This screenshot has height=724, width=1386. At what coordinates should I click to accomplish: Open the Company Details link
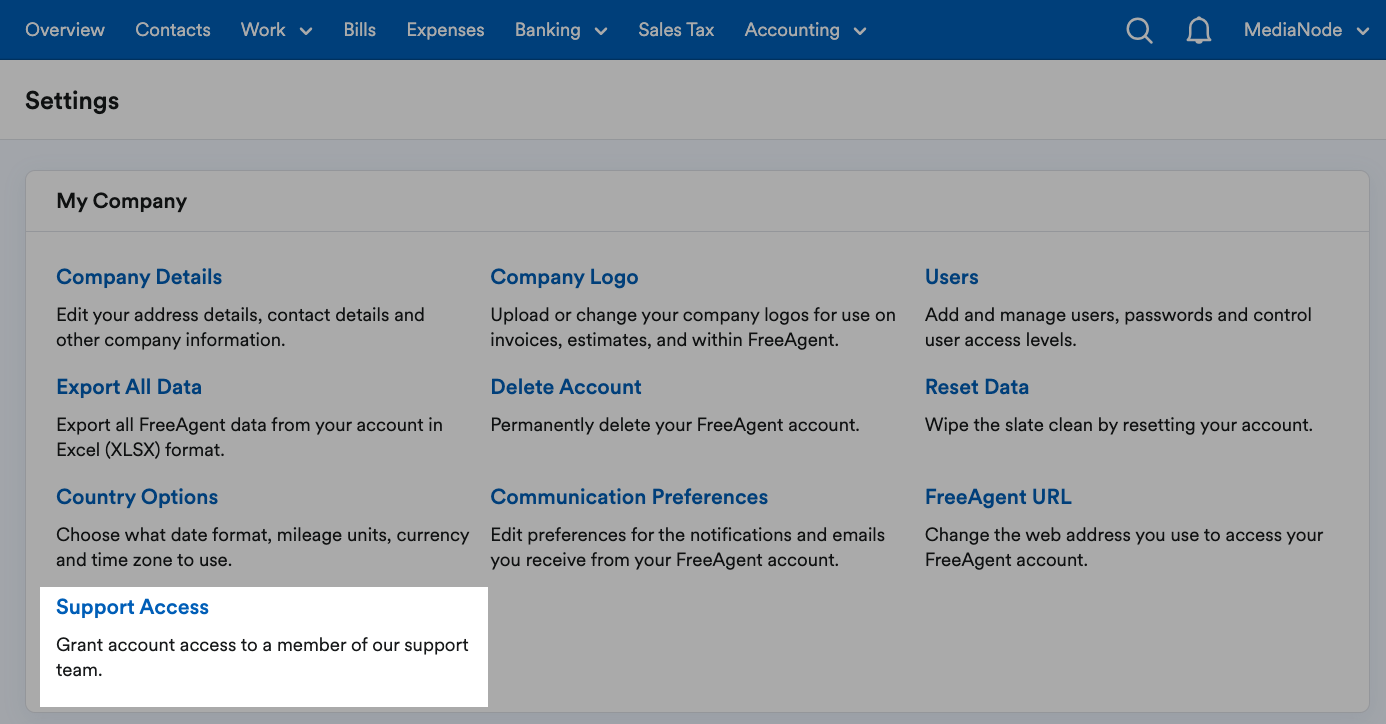pyautogui.click(x=139, y=277)
